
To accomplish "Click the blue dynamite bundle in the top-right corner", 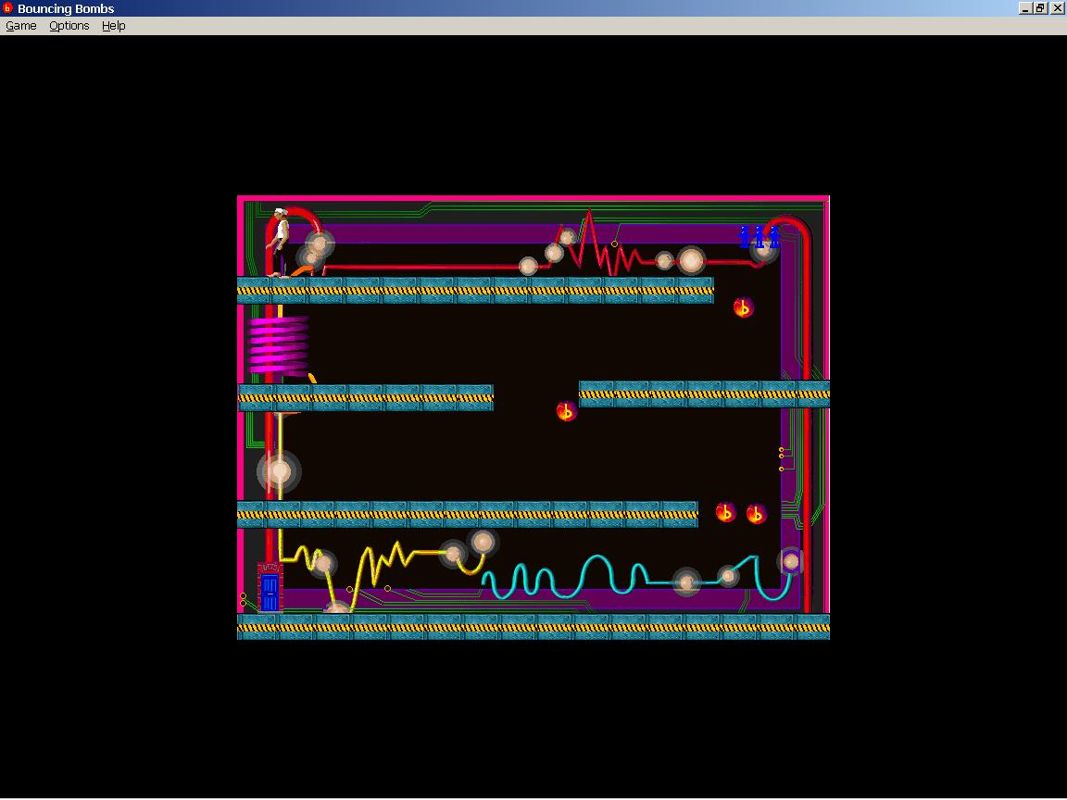I will click(760, 237).
